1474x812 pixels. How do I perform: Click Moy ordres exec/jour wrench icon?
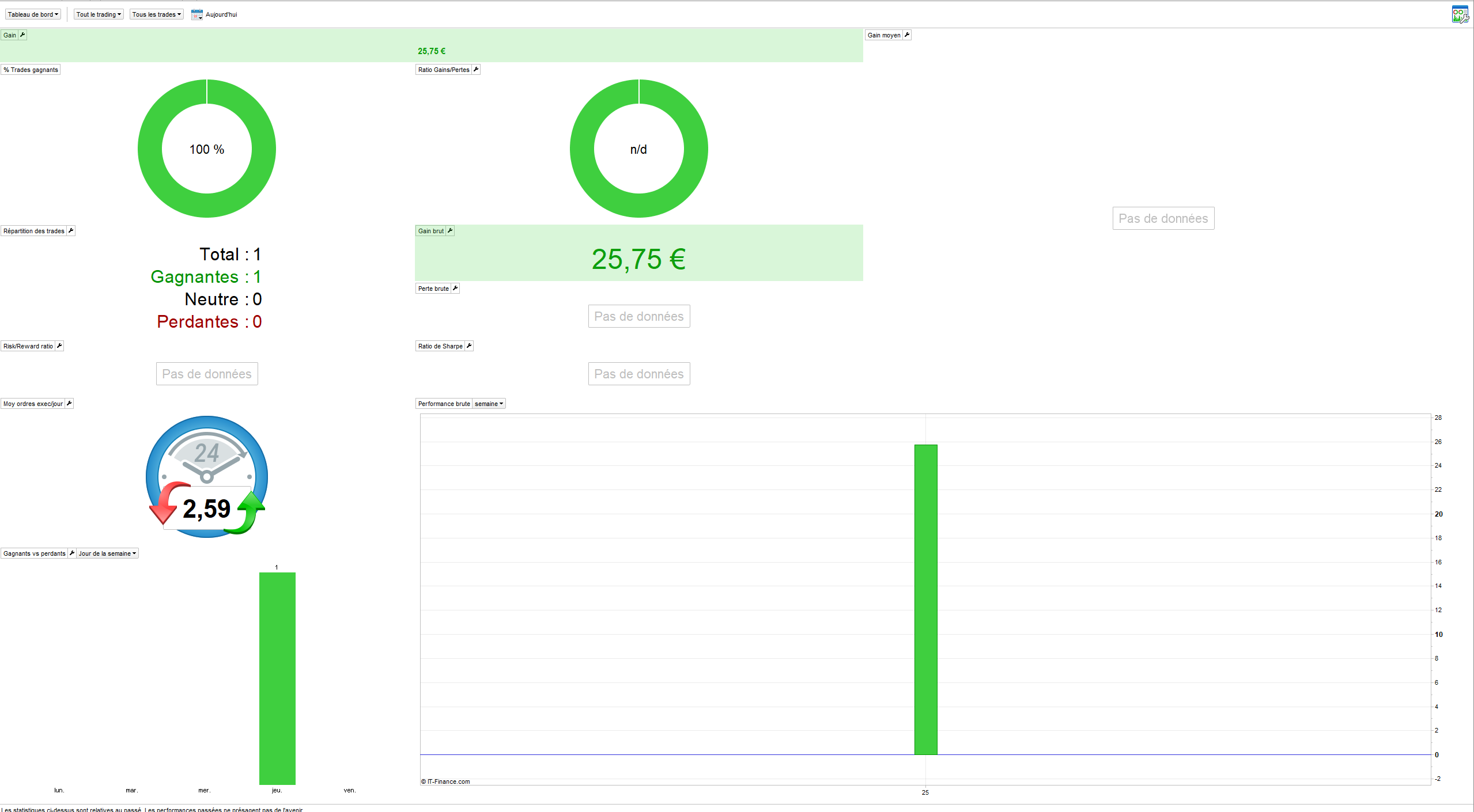tap(69, 404)
